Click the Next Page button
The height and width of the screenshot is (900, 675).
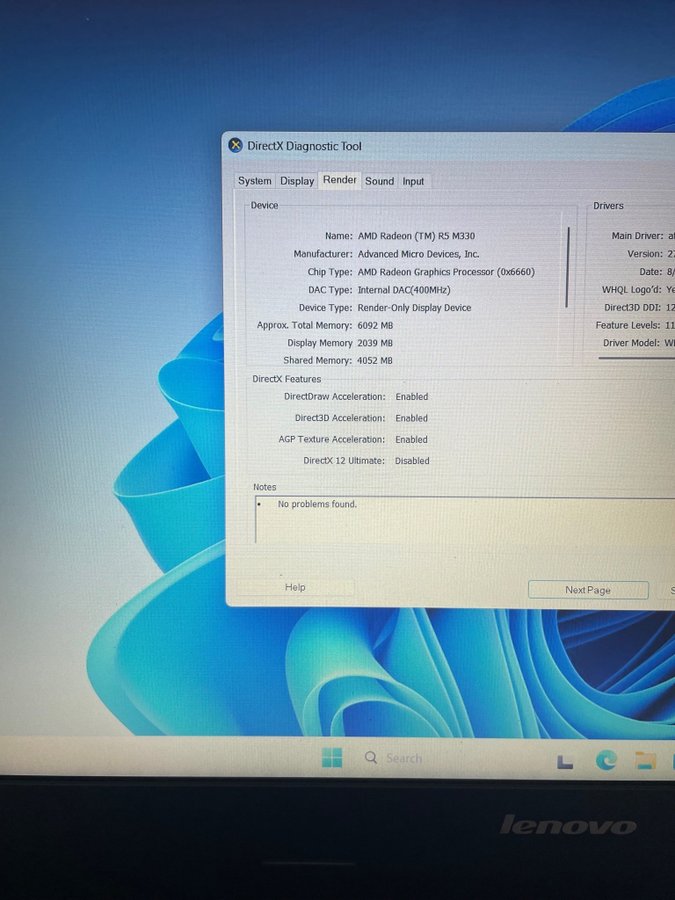coord(587,590)
